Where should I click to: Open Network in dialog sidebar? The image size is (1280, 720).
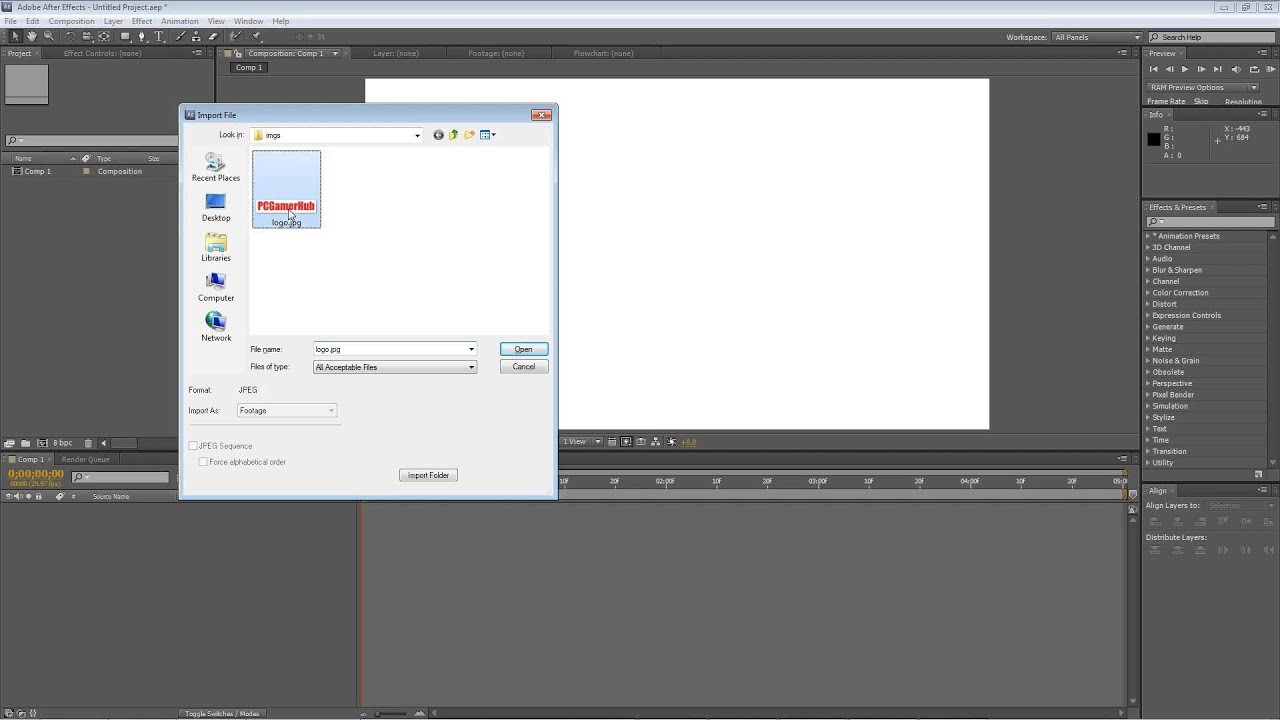pyautogui.click(x=216, y=328)
